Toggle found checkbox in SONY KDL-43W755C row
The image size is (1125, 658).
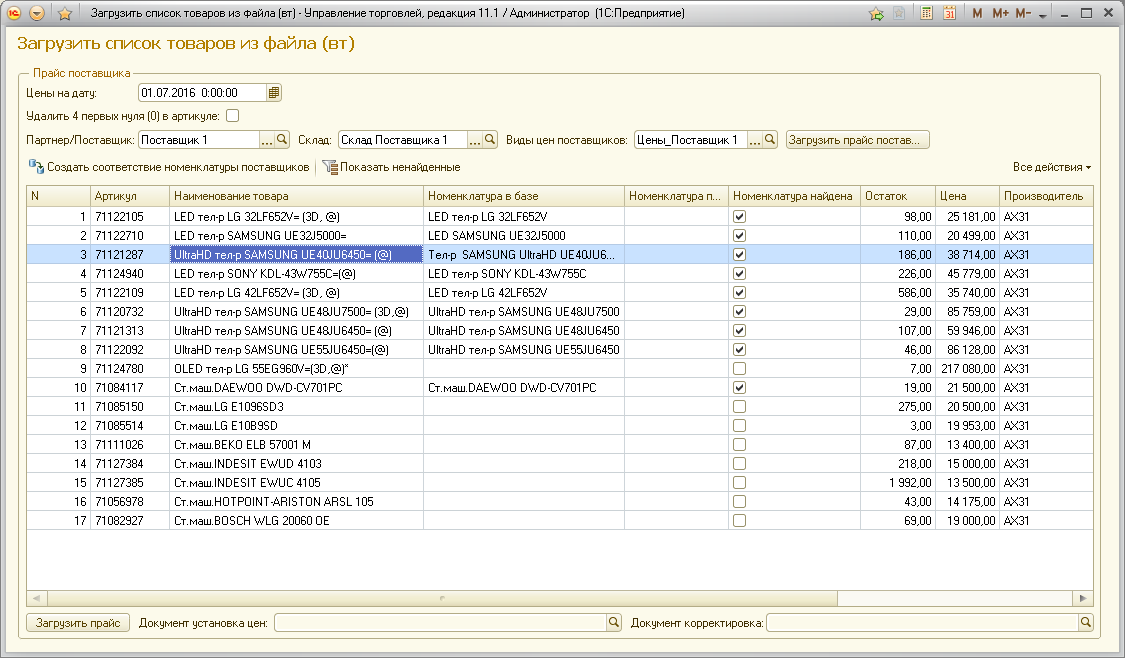pos(739,273)
